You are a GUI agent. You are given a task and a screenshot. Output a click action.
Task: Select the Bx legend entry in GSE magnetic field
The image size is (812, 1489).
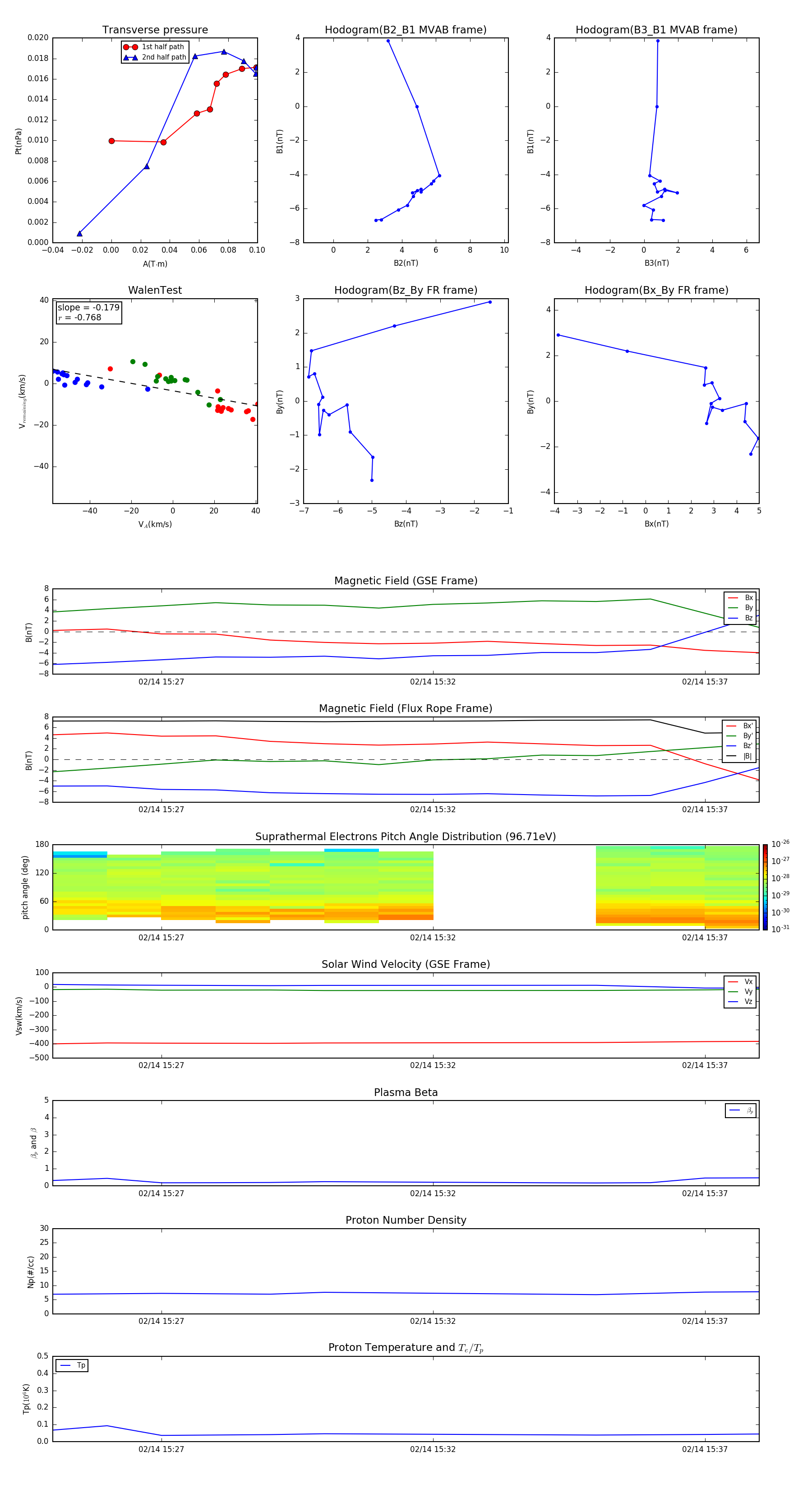pos(740,598)
